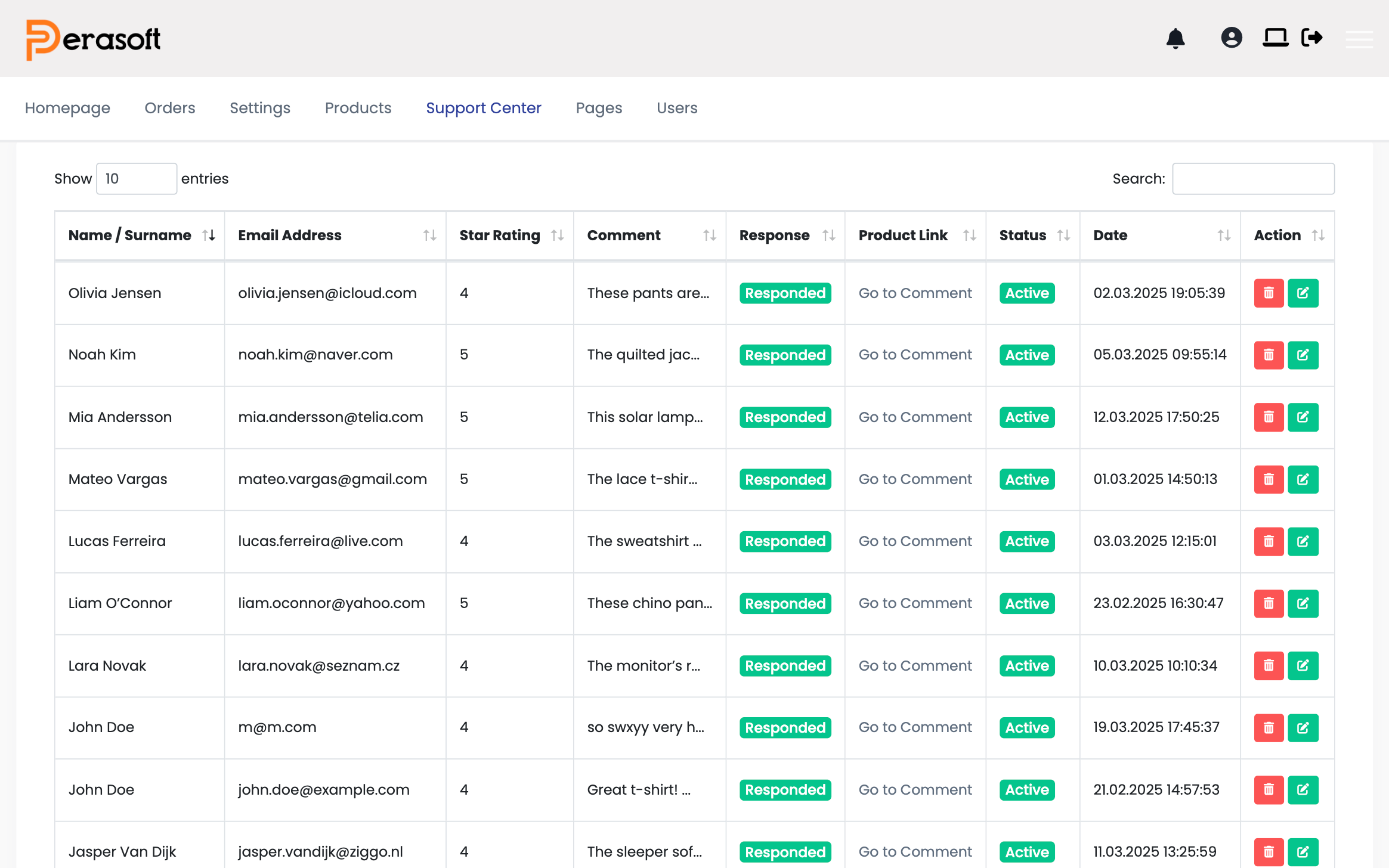Open Go to Comment for Mateo Vargas

915,479
